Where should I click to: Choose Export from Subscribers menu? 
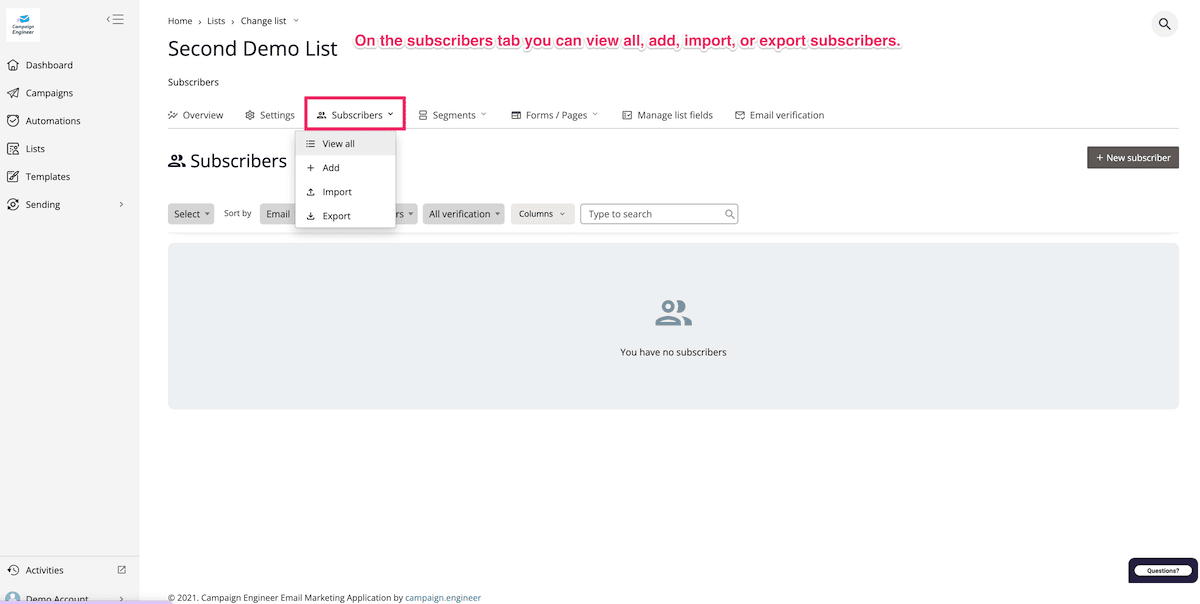point(345,216)
